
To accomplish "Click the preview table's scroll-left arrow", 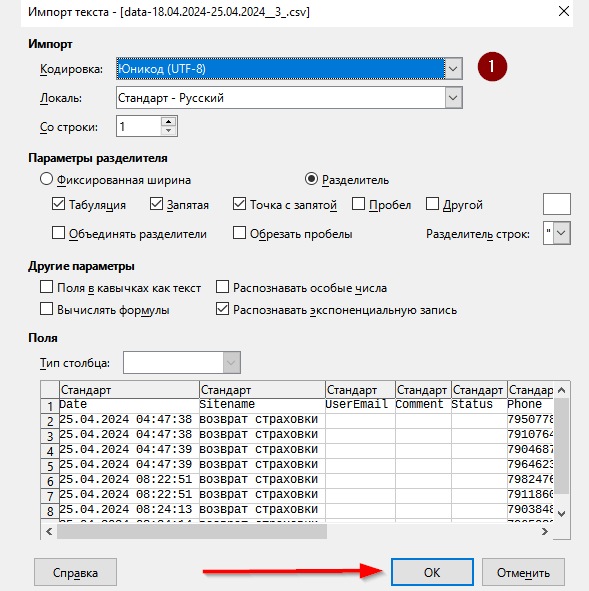I will tap(49, 531).
